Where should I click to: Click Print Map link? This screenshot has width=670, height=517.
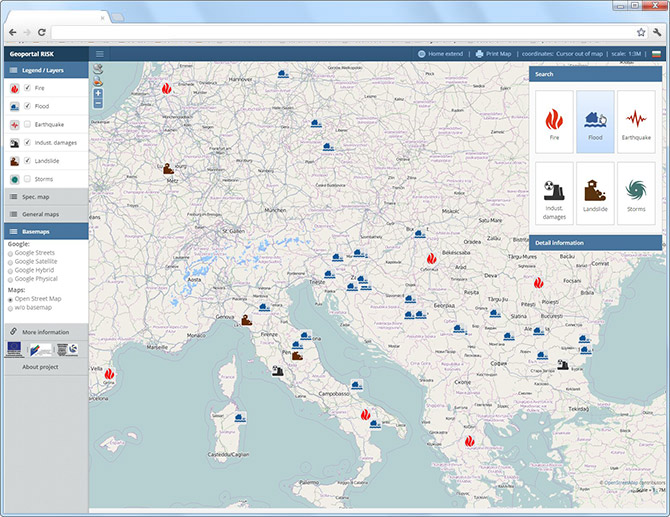click(x=498, y=54)
